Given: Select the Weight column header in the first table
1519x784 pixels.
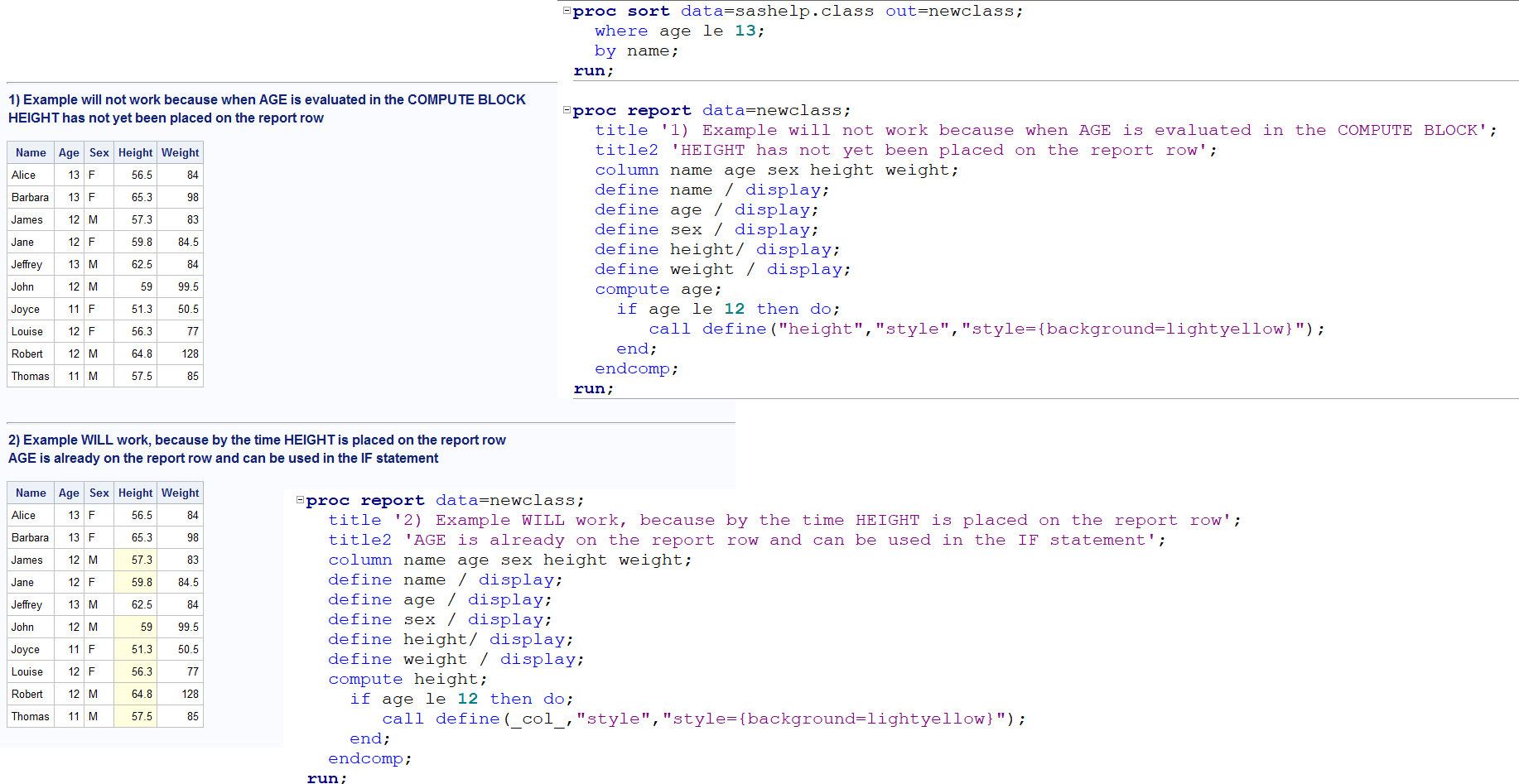Looking at the screenshot, I should (180, 152).
